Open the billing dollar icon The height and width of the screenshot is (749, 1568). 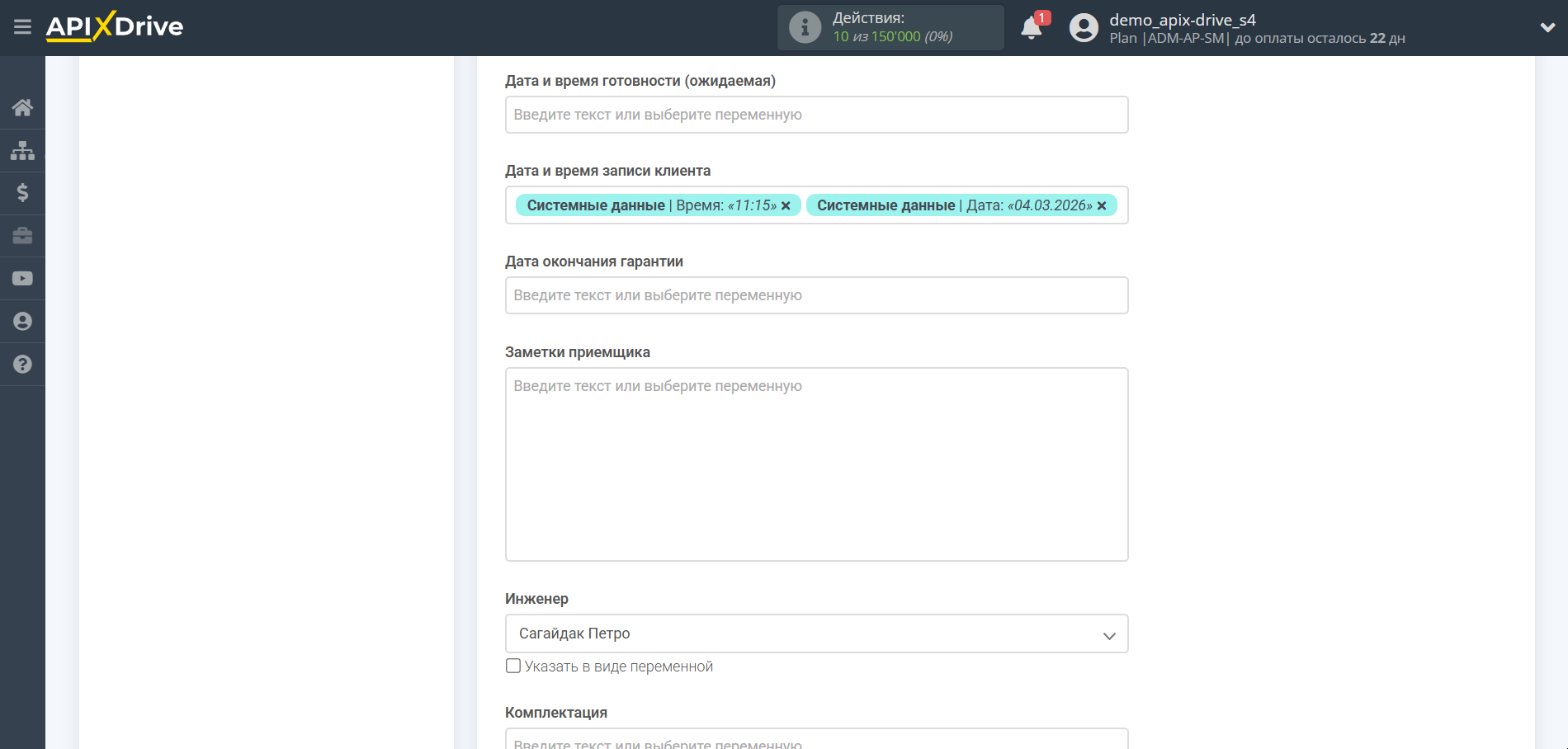[x=22, y=193]
